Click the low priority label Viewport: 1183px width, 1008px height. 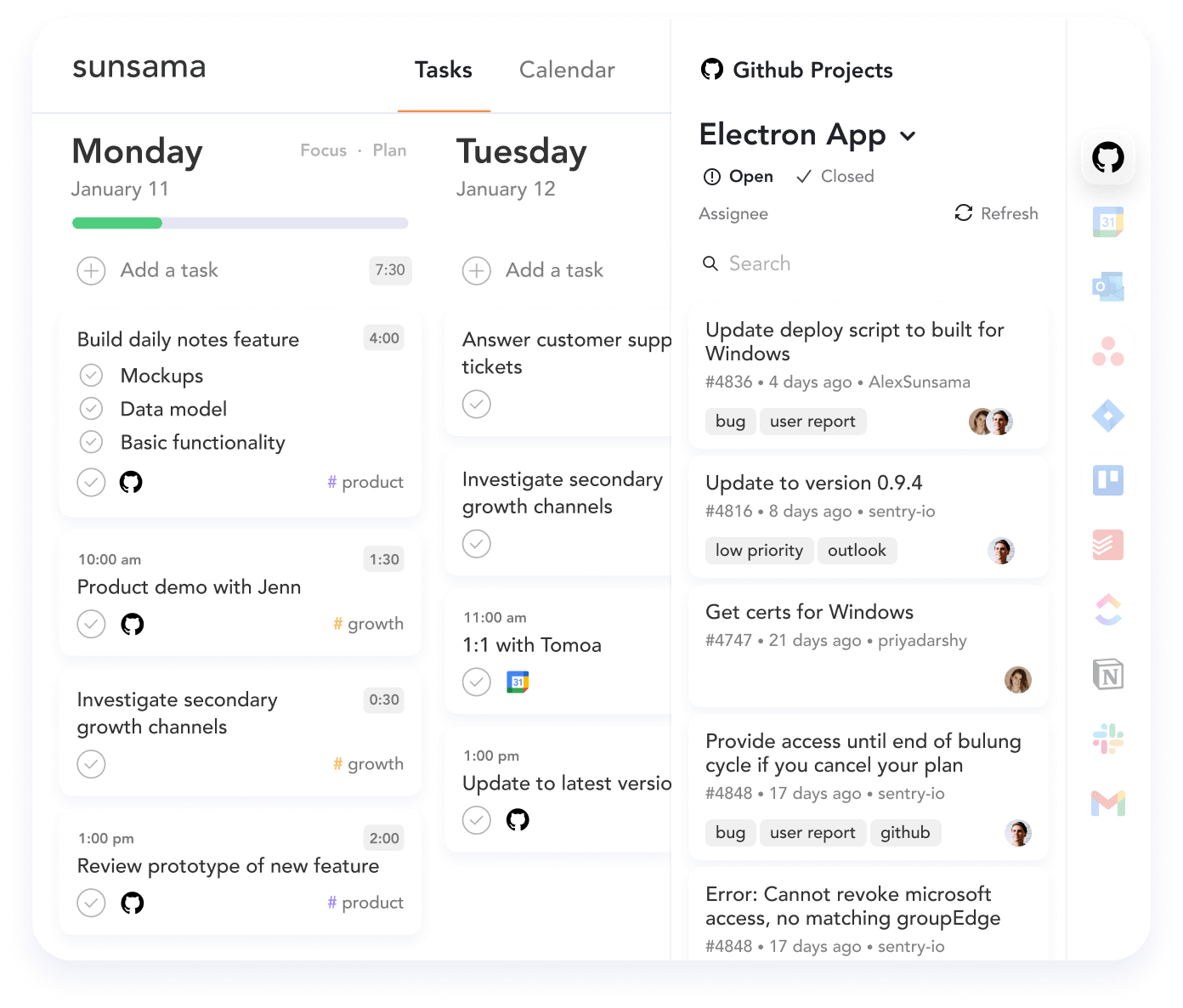pyautogui.click(x=759, y=551)
